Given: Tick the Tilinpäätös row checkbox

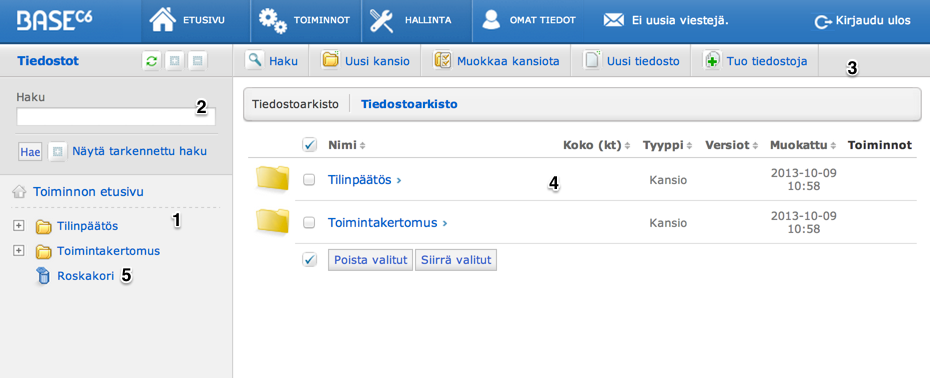Looking at the screenshot, I should pos(309,180).
